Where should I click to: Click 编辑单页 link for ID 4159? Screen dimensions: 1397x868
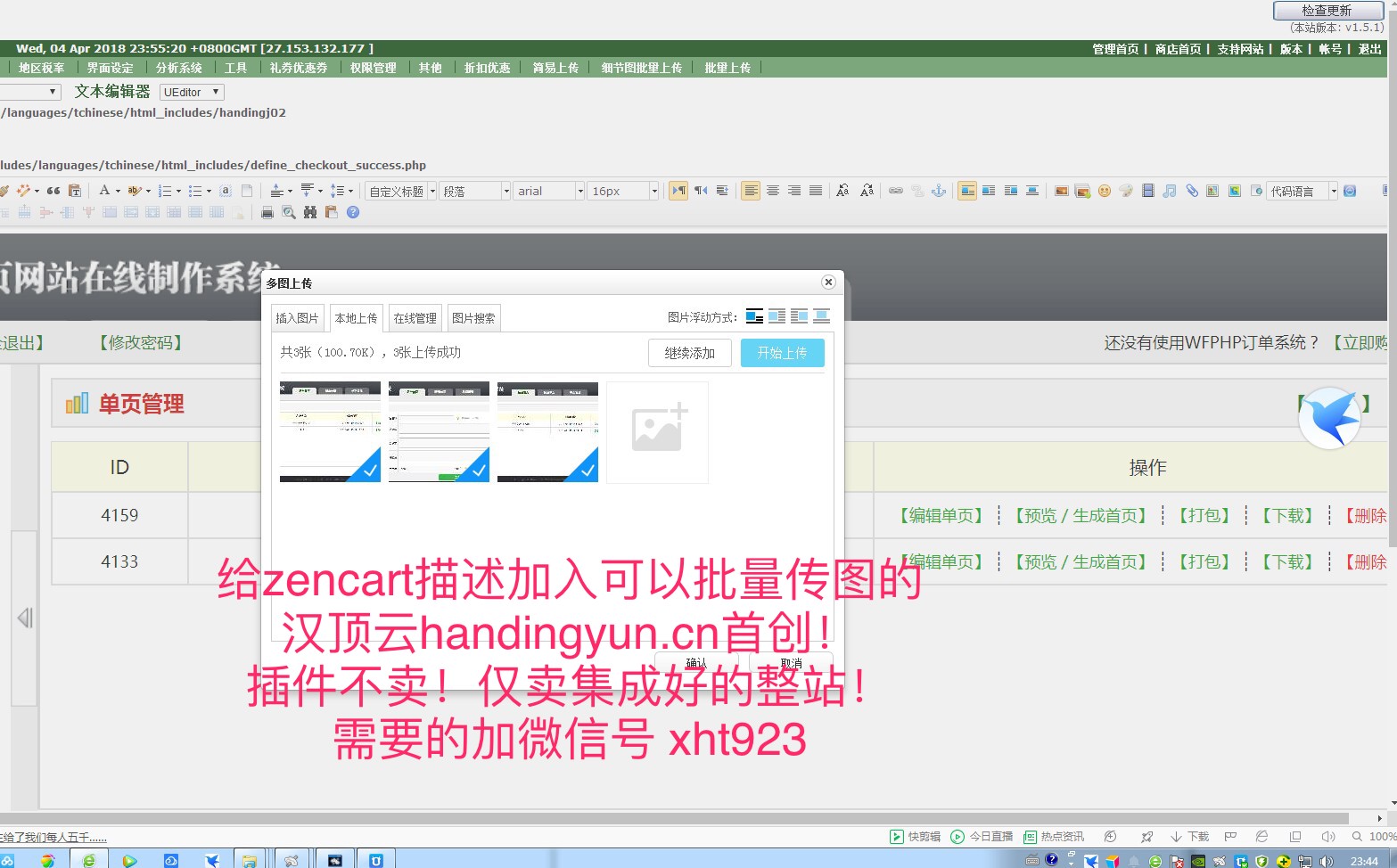(x=941, y=515)
